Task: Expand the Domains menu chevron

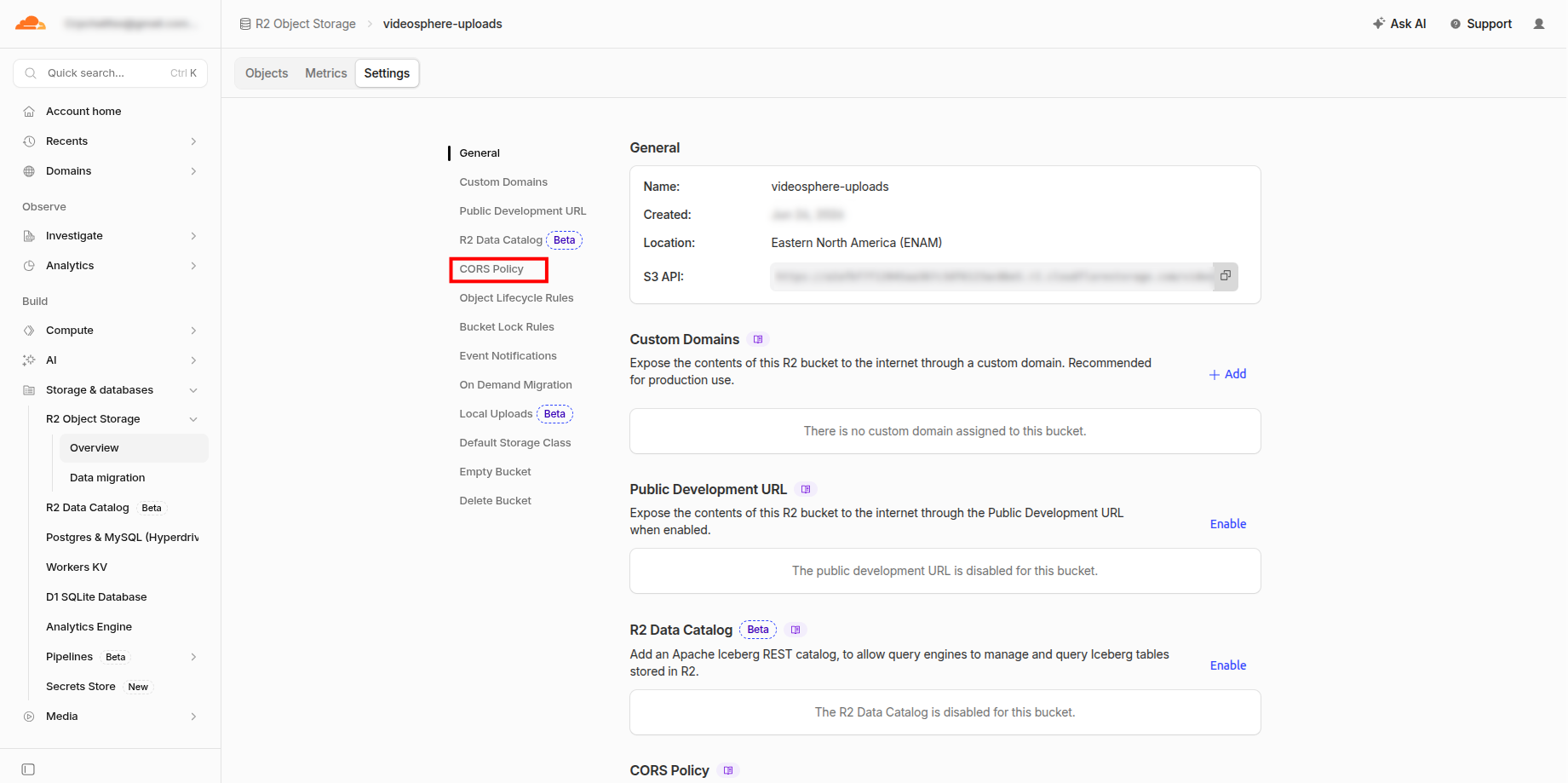Action: 193,171
